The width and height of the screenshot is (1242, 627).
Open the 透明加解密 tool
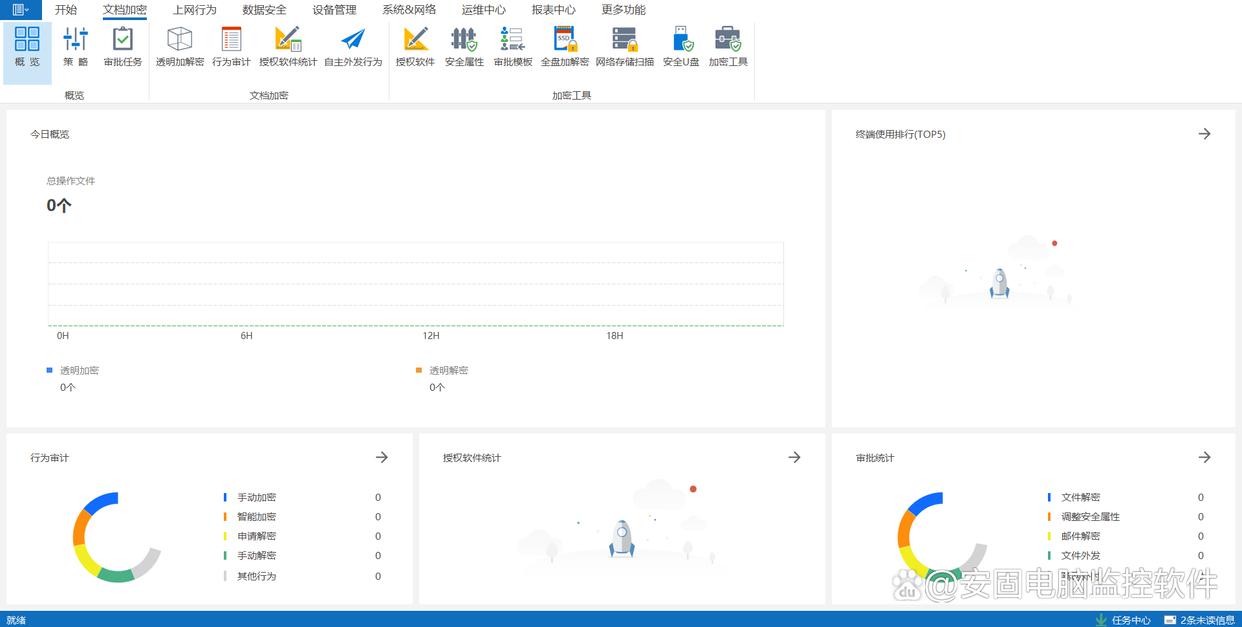(179, 47)
